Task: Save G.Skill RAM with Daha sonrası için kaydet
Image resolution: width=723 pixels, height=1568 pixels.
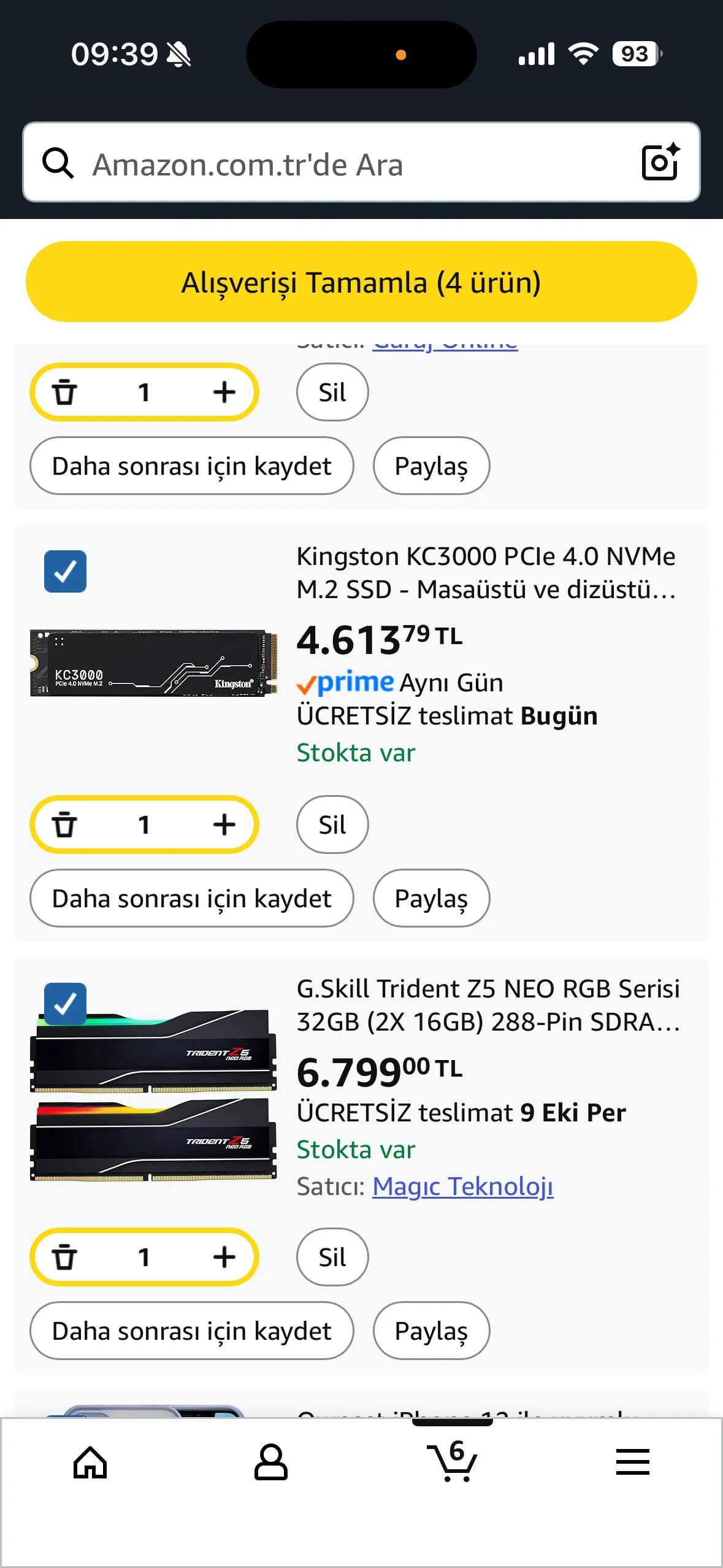Action: [191, 1331]
